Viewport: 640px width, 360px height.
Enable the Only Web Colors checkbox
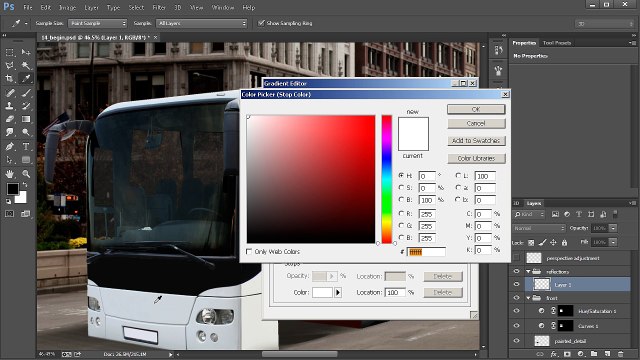(249, 251)
